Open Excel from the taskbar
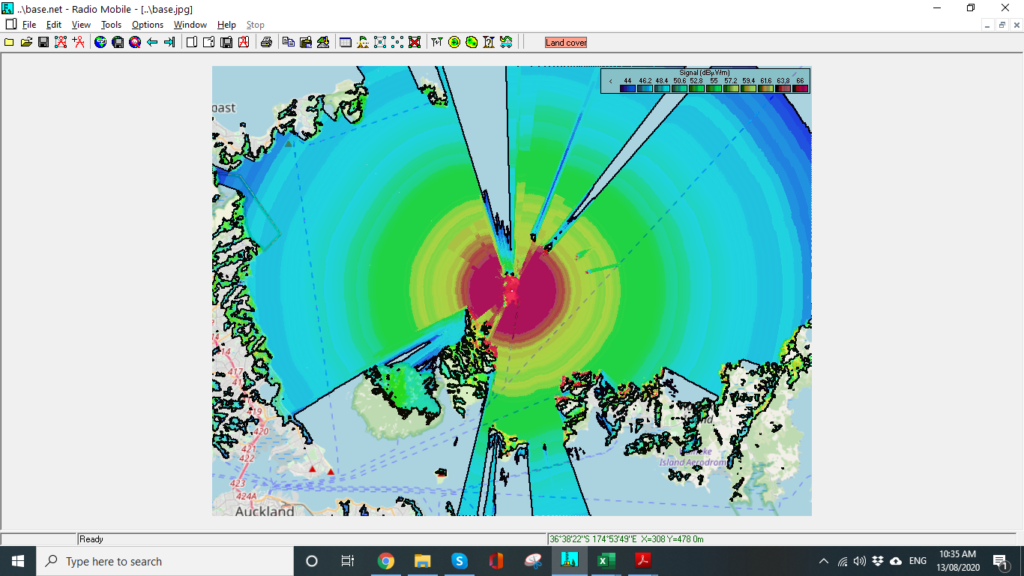The image size is (1024, 576). coord(605,561)
